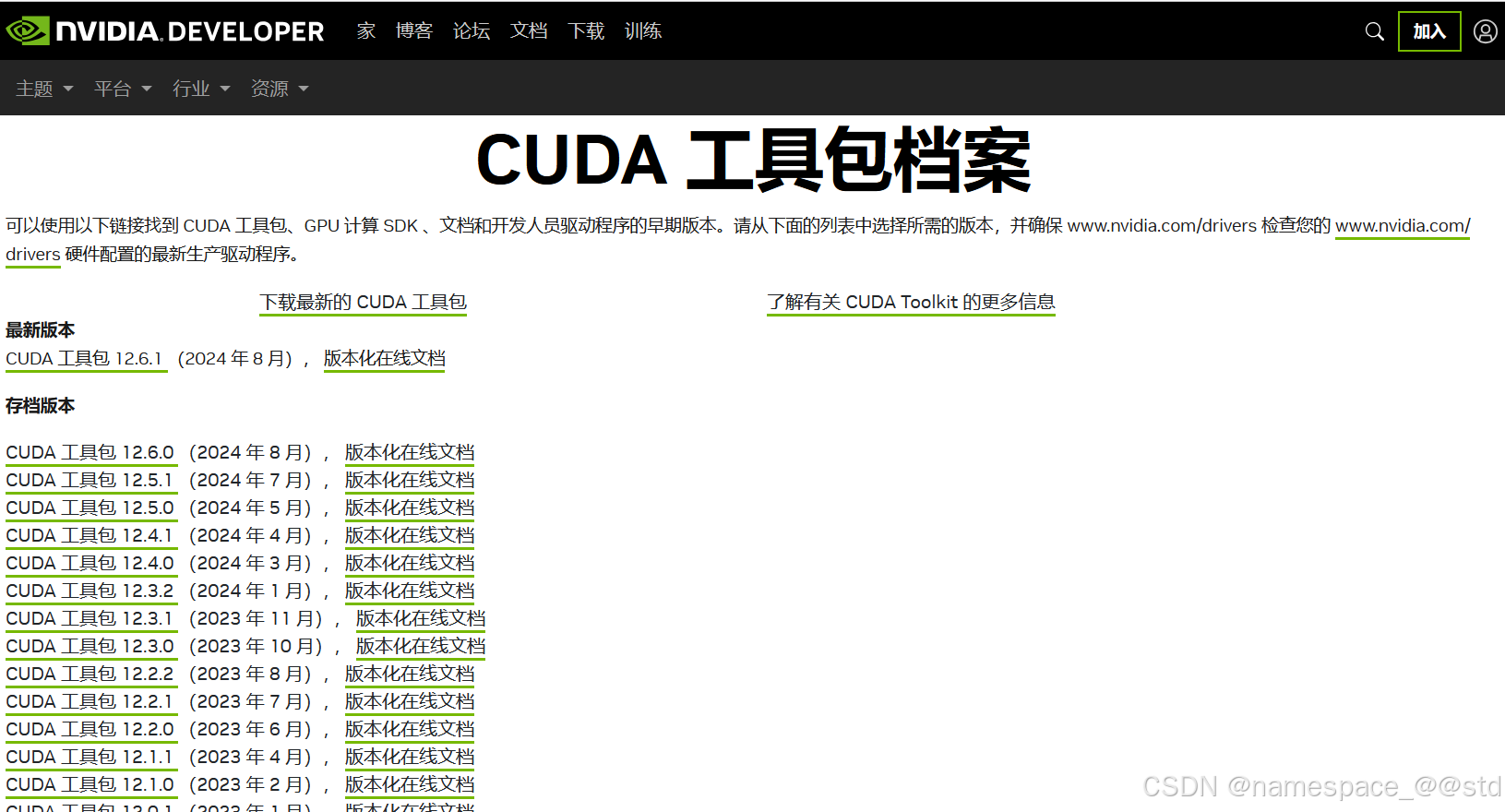Viewport: 1505px width, 812px height.
Task: Select the (2023 年 10 月) date text
Action: (257, 647)
